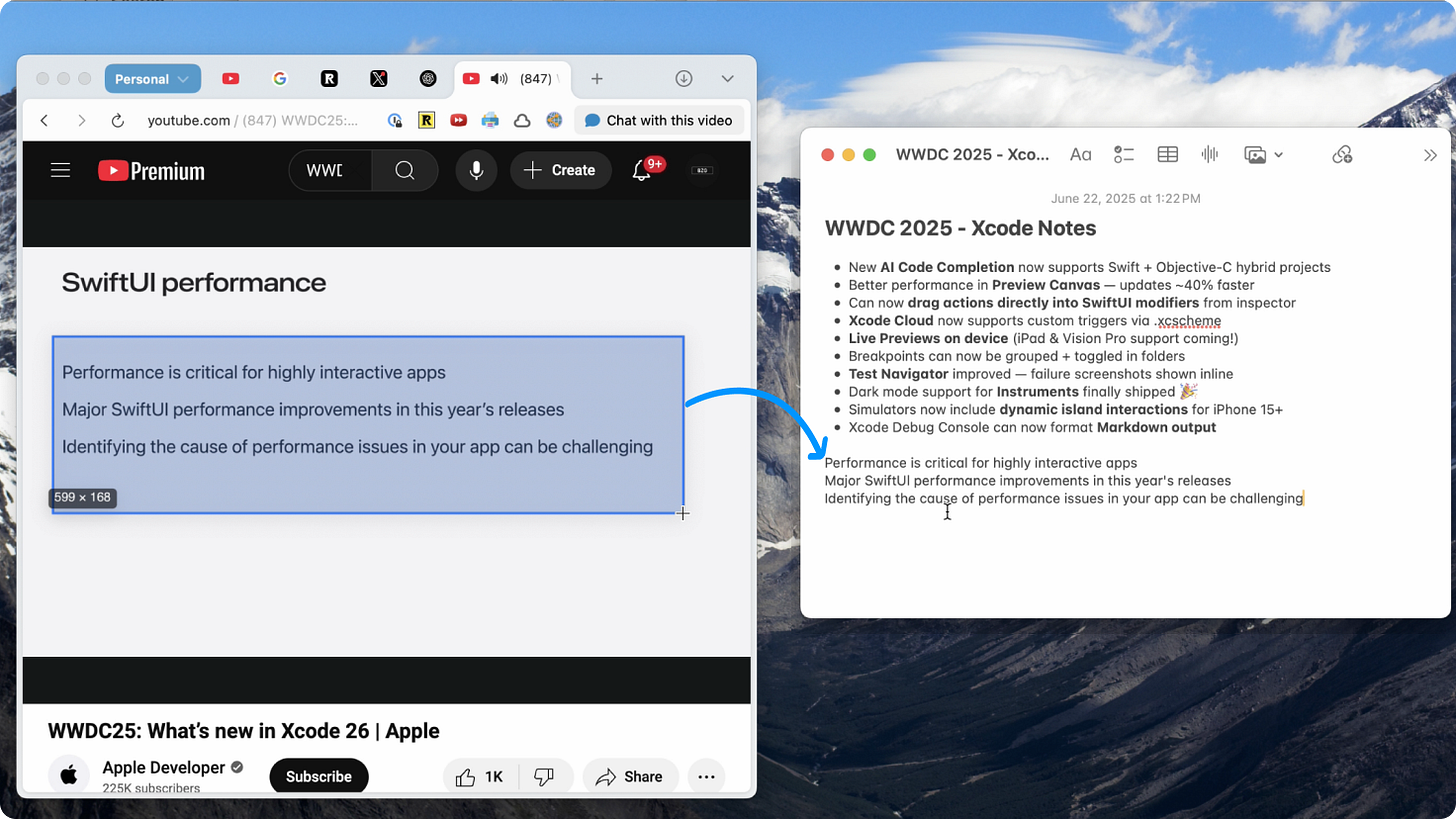This screenshot has height=819, width=1456.
Task: Open more actions ellipsis under video
Action: click(706, 776)
